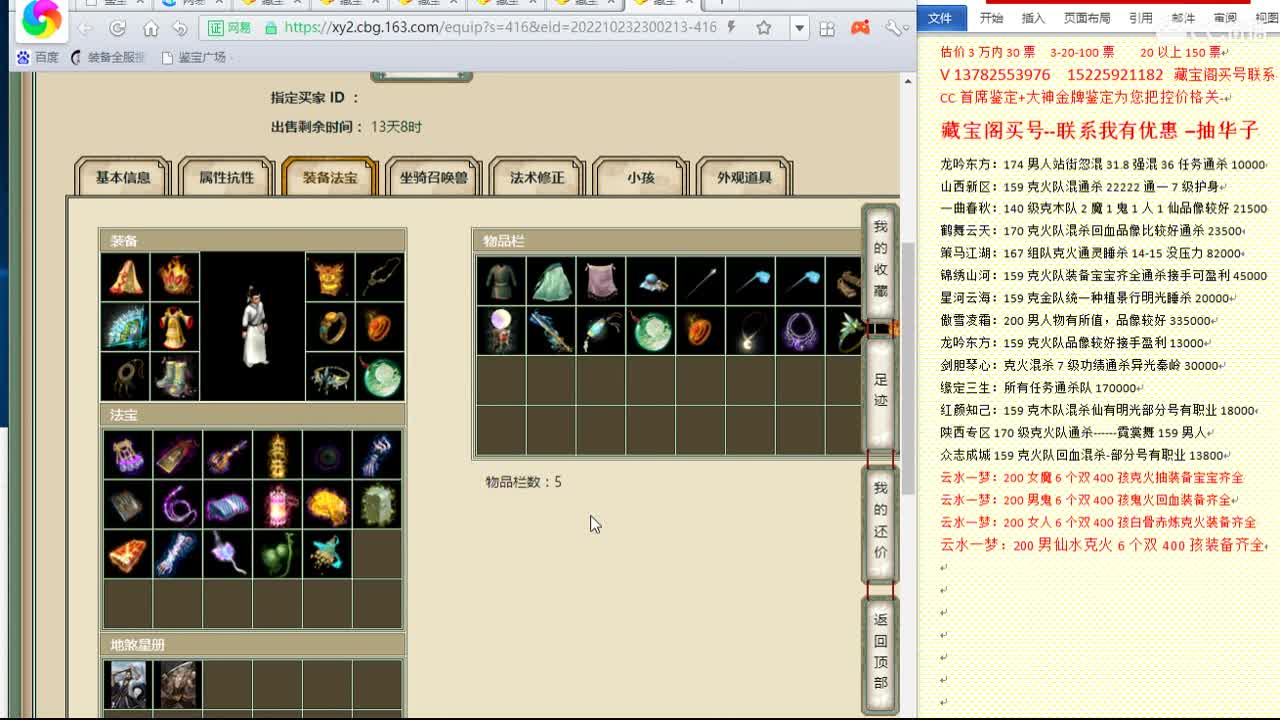
Task: Select the golden mask equipment icon
Action: click(x=330, y=277)
